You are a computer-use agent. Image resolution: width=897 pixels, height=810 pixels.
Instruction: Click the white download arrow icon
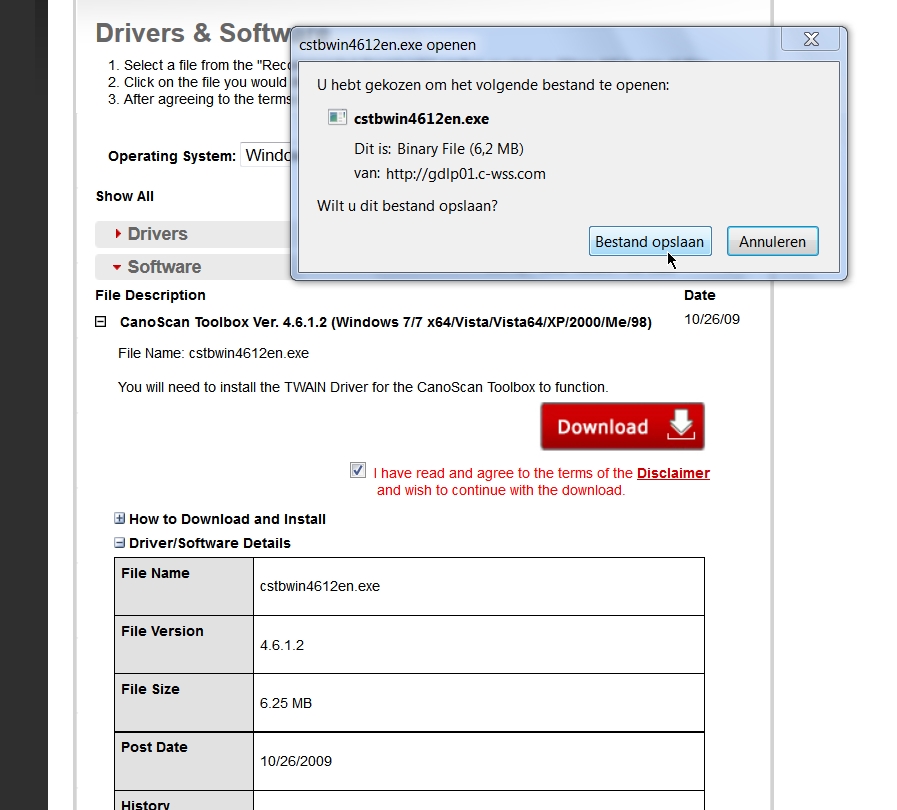(x=680, y=426)
